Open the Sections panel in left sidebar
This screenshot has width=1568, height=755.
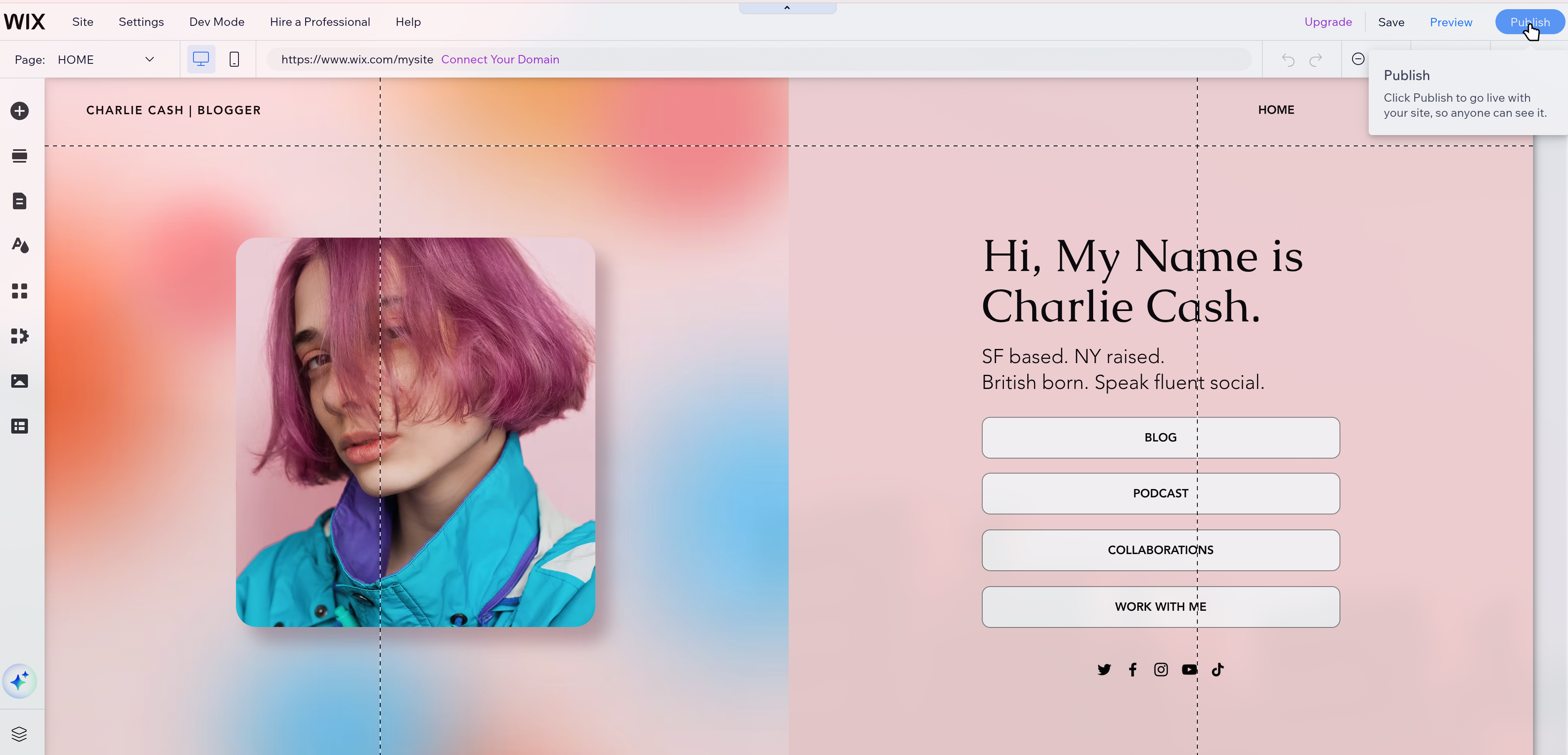[x=20, y=156]
